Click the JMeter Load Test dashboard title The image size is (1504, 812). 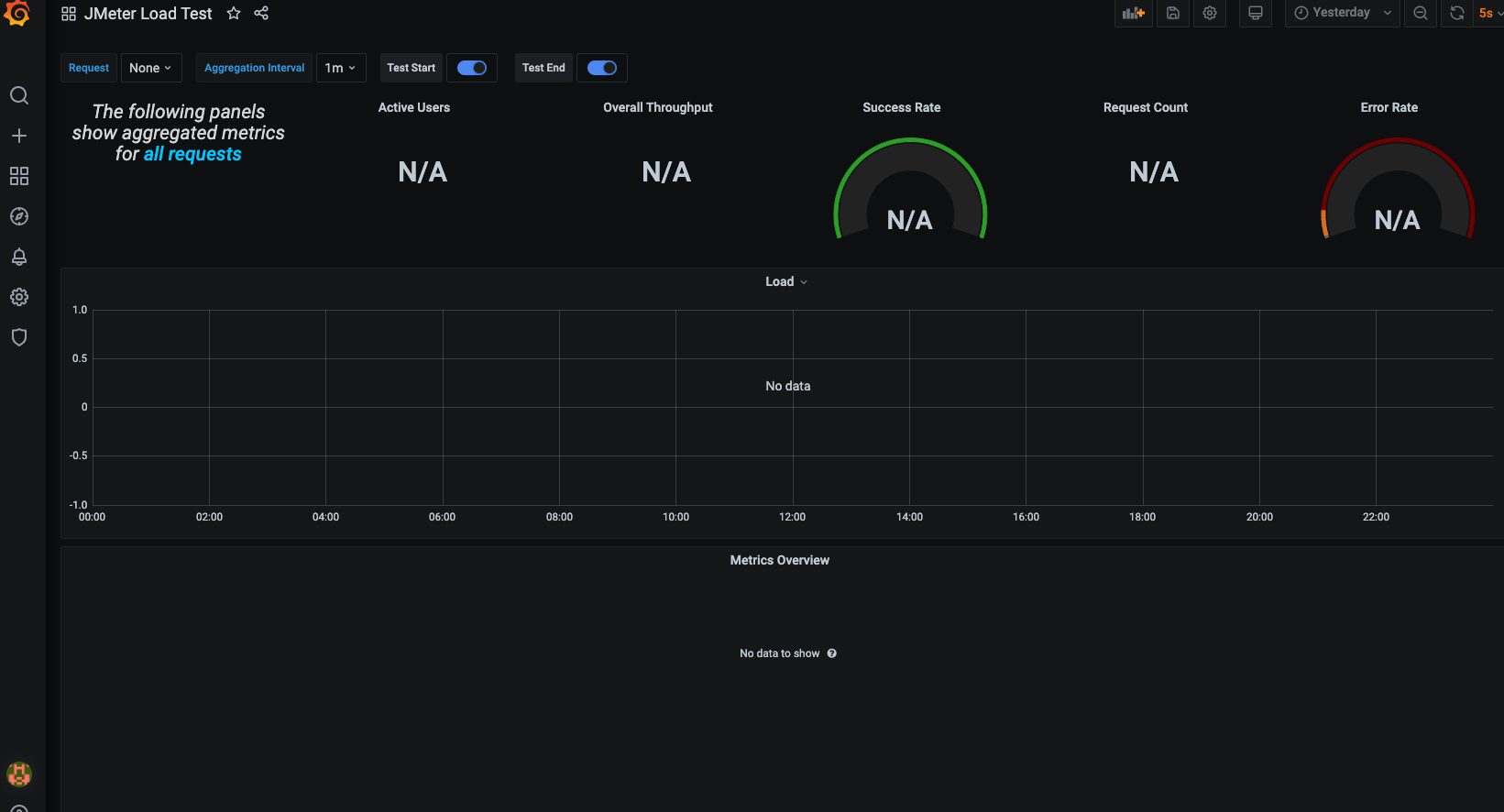coord(148,14)
